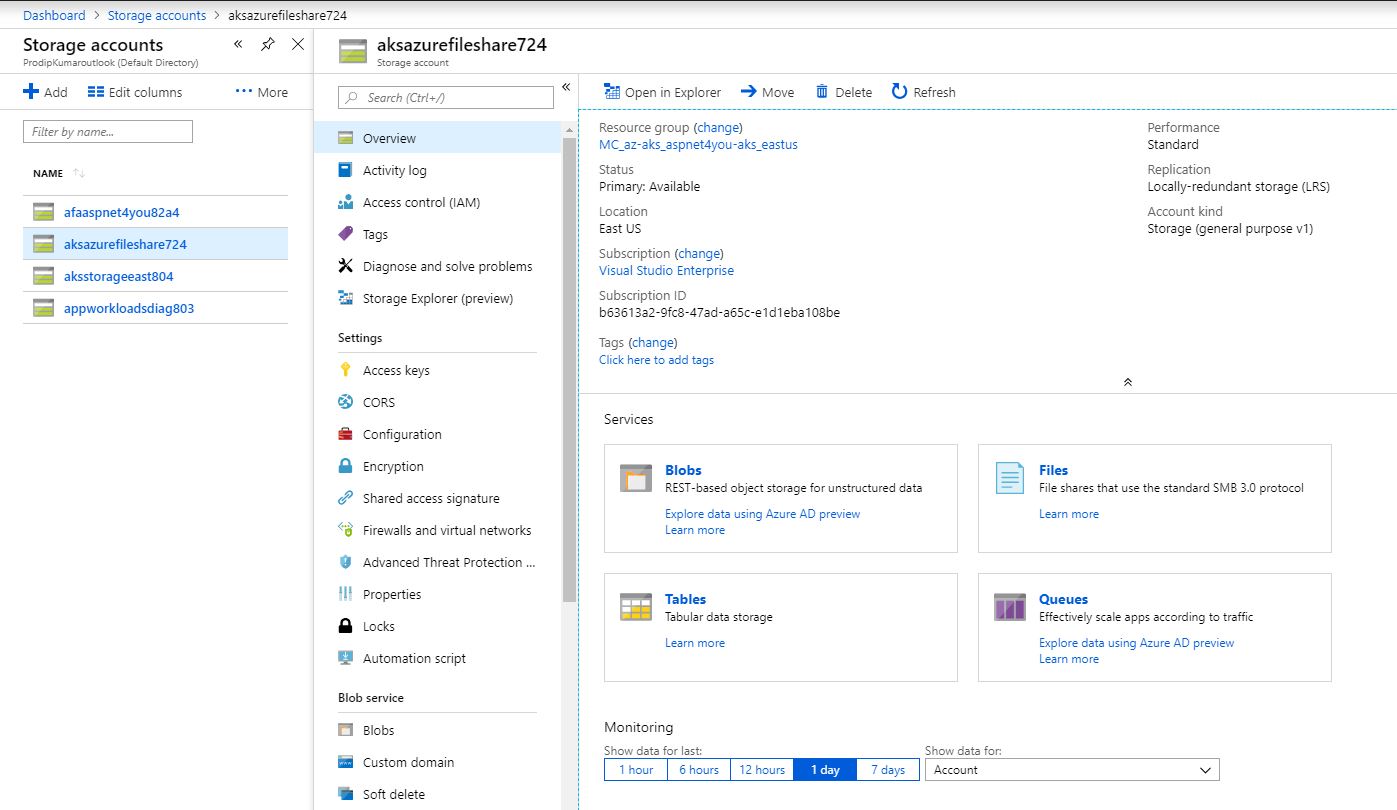Click Learn more under Files
This screenshot has height=810, width=1397.
(1068, 514)
